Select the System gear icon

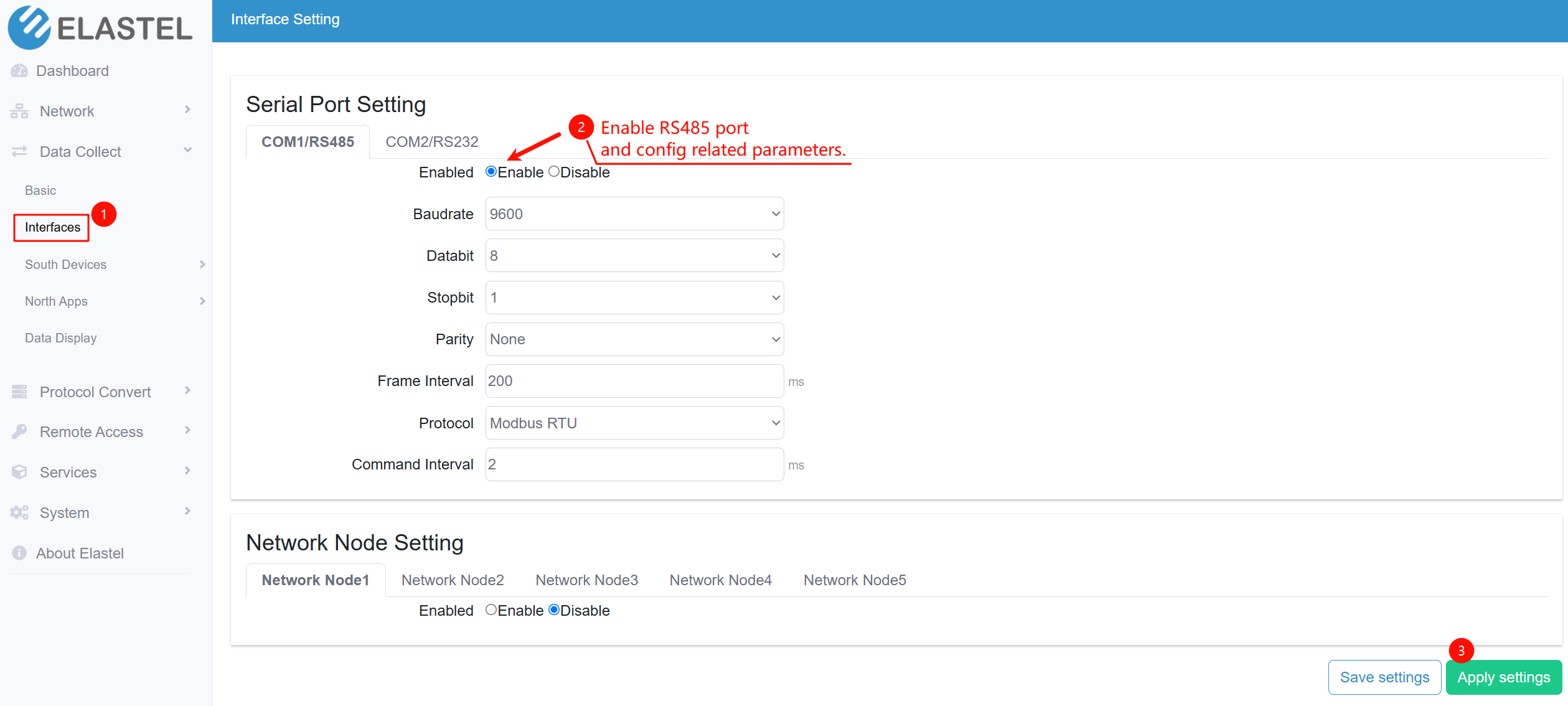(x=18, y=512)
